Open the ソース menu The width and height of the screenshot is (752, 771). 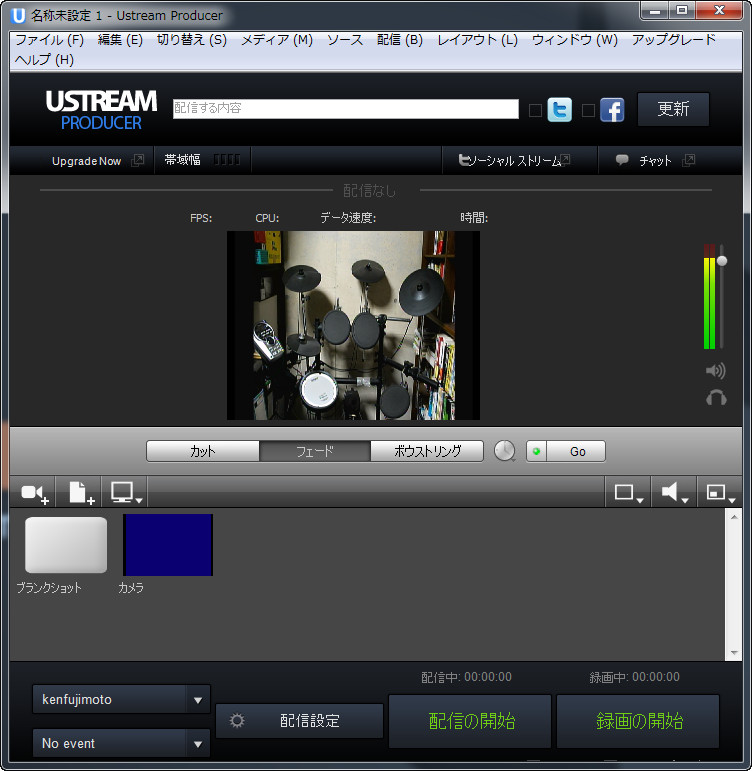pyautogui.click(x=345, y=40)
